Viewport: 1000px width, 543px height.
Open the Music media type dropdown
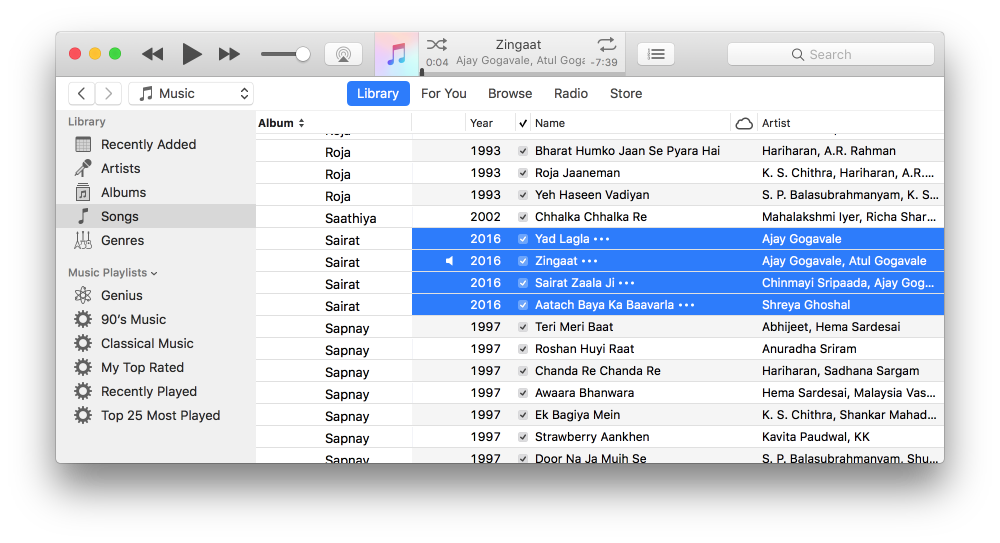(191, 94)
